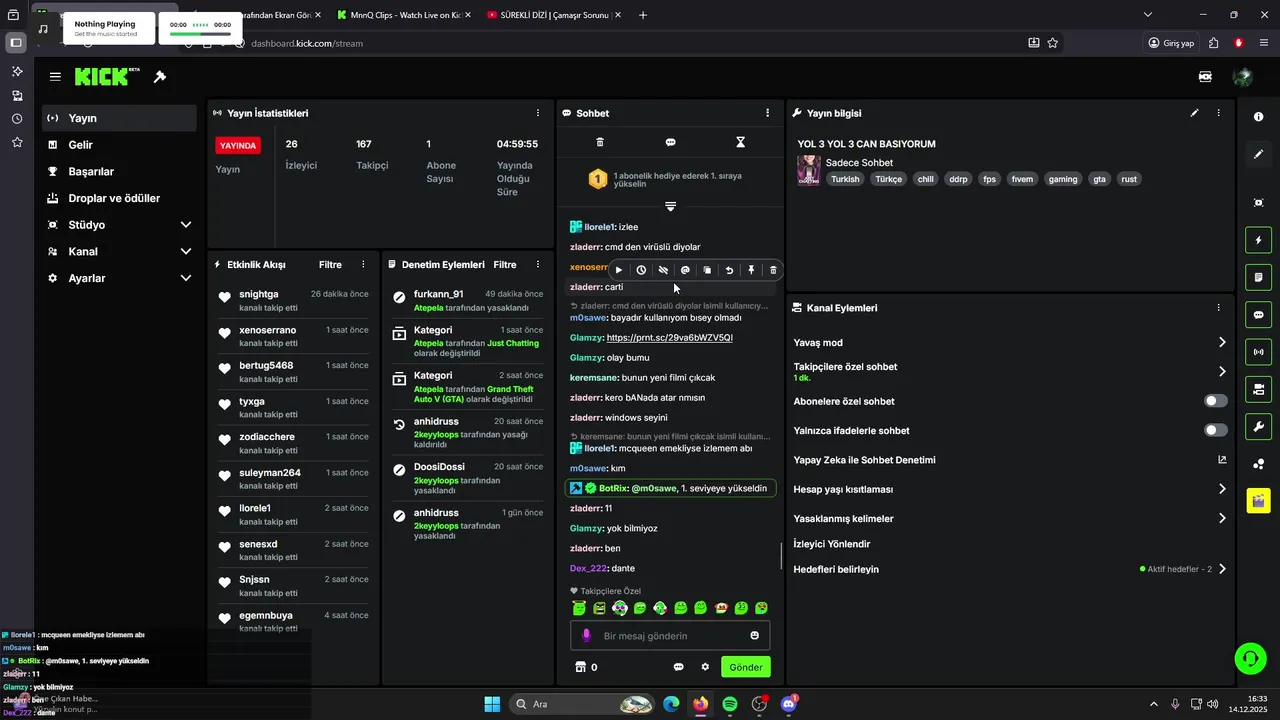Image resolution: width=1280 pixels, height=720 pixels.
Task: Click the document icon in right sidebar
Action: [x=1258, y=277]
